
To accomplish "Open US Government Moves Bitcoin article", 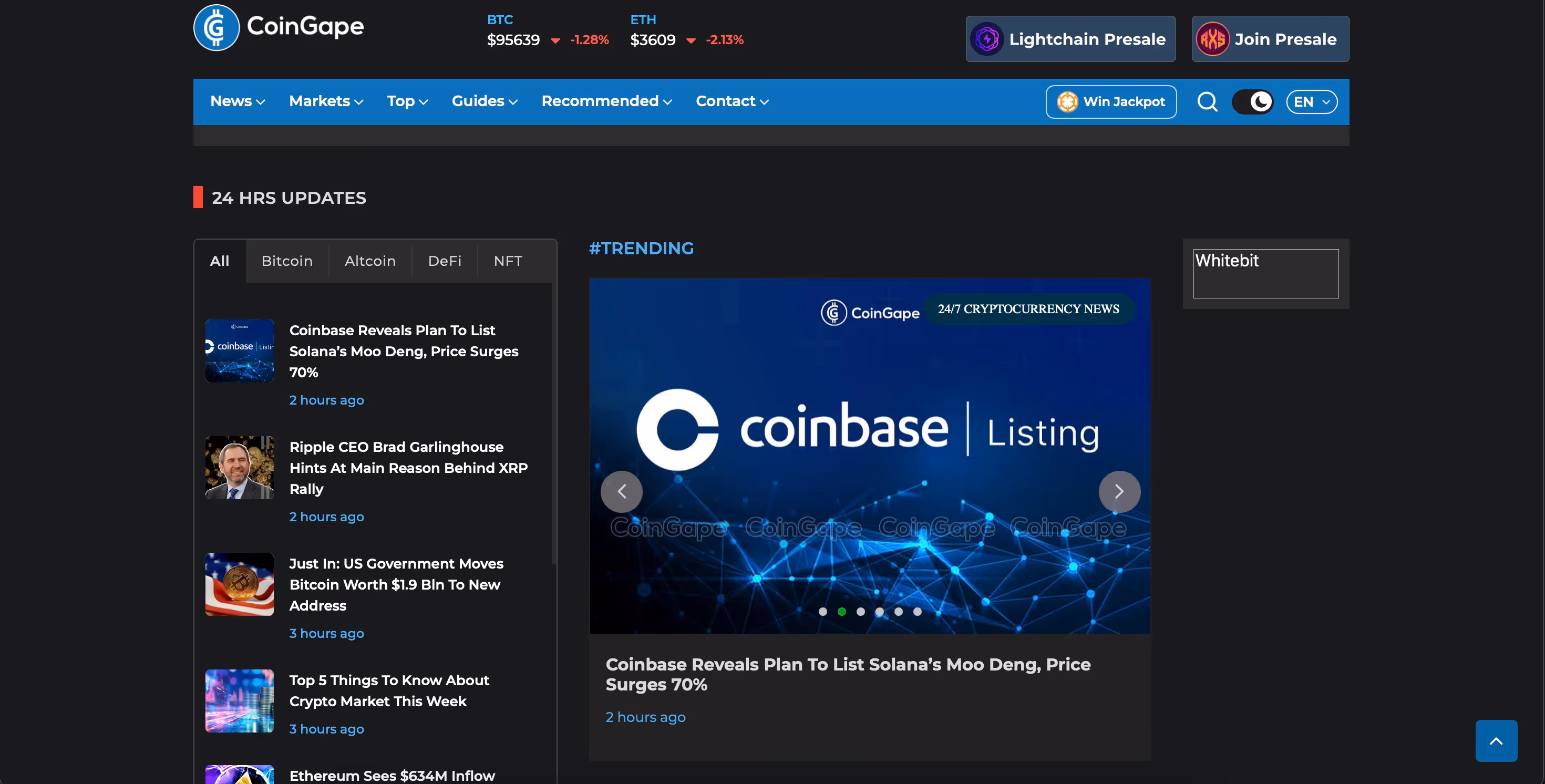I will pos(396,584).
